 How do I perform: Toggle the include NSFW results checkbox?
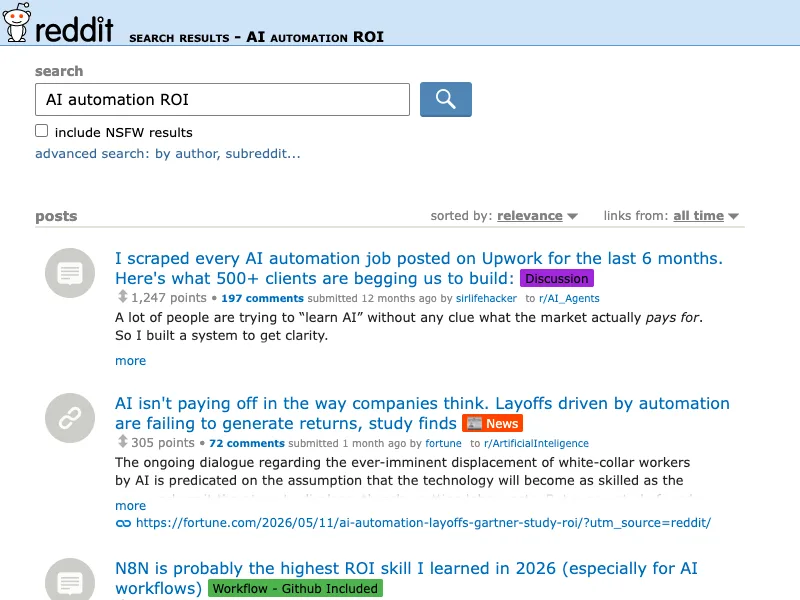point(42,131)
